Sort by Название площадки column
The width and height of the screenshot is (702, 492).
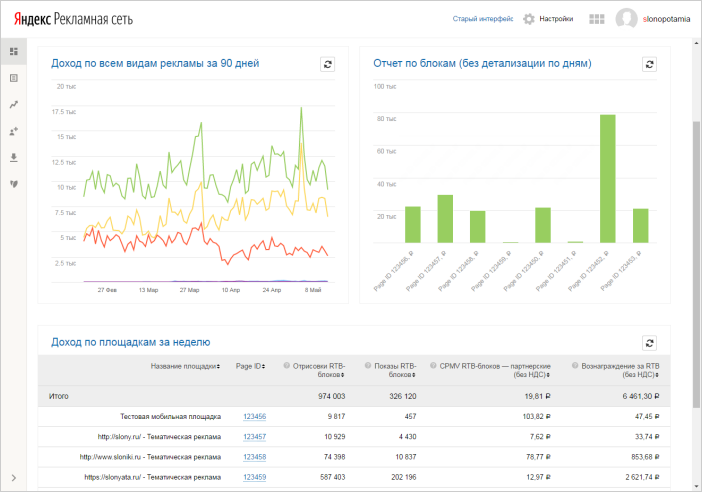185,366
